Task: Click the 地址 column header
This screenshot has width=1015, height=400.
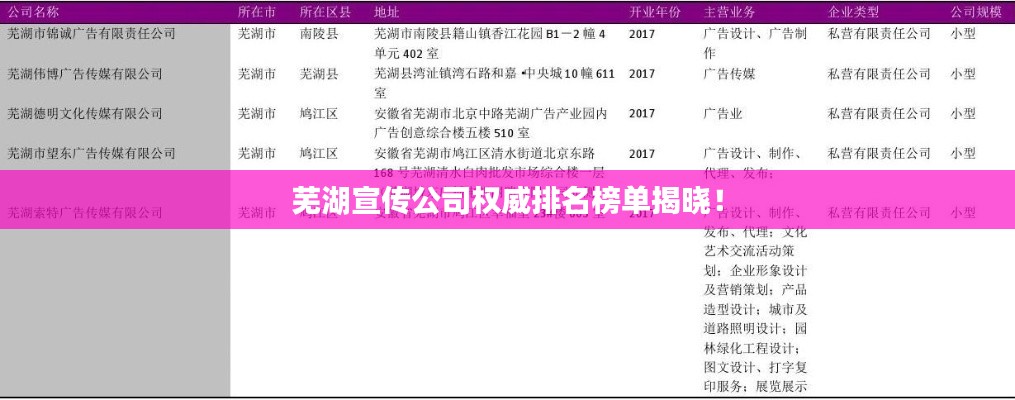Action: (387, 12)
